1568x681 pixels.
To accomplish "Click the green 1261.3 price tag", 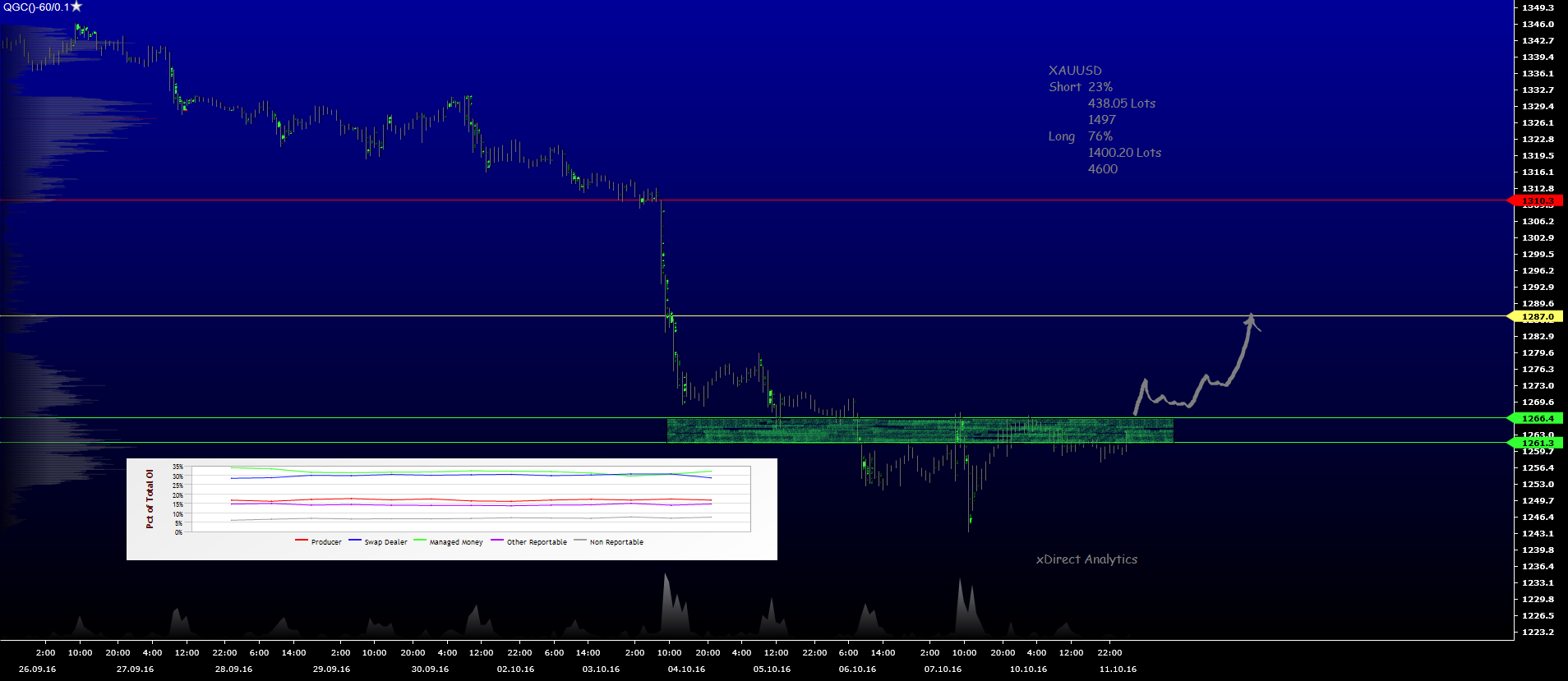I will click(1537, 443).
